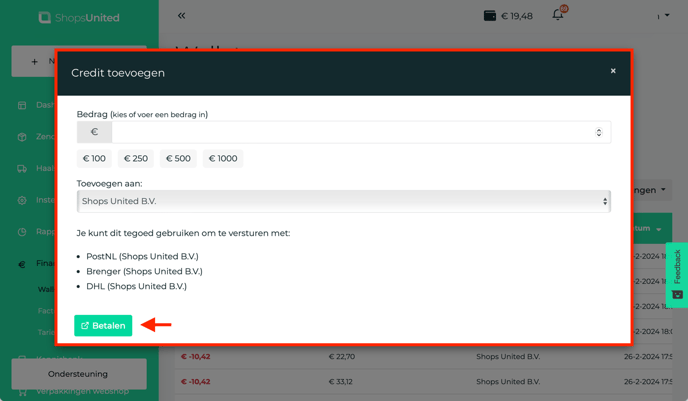Click the shopping cart webshop sidebar icon
This screenshot has width=688, height=401.
coord(22,392)
